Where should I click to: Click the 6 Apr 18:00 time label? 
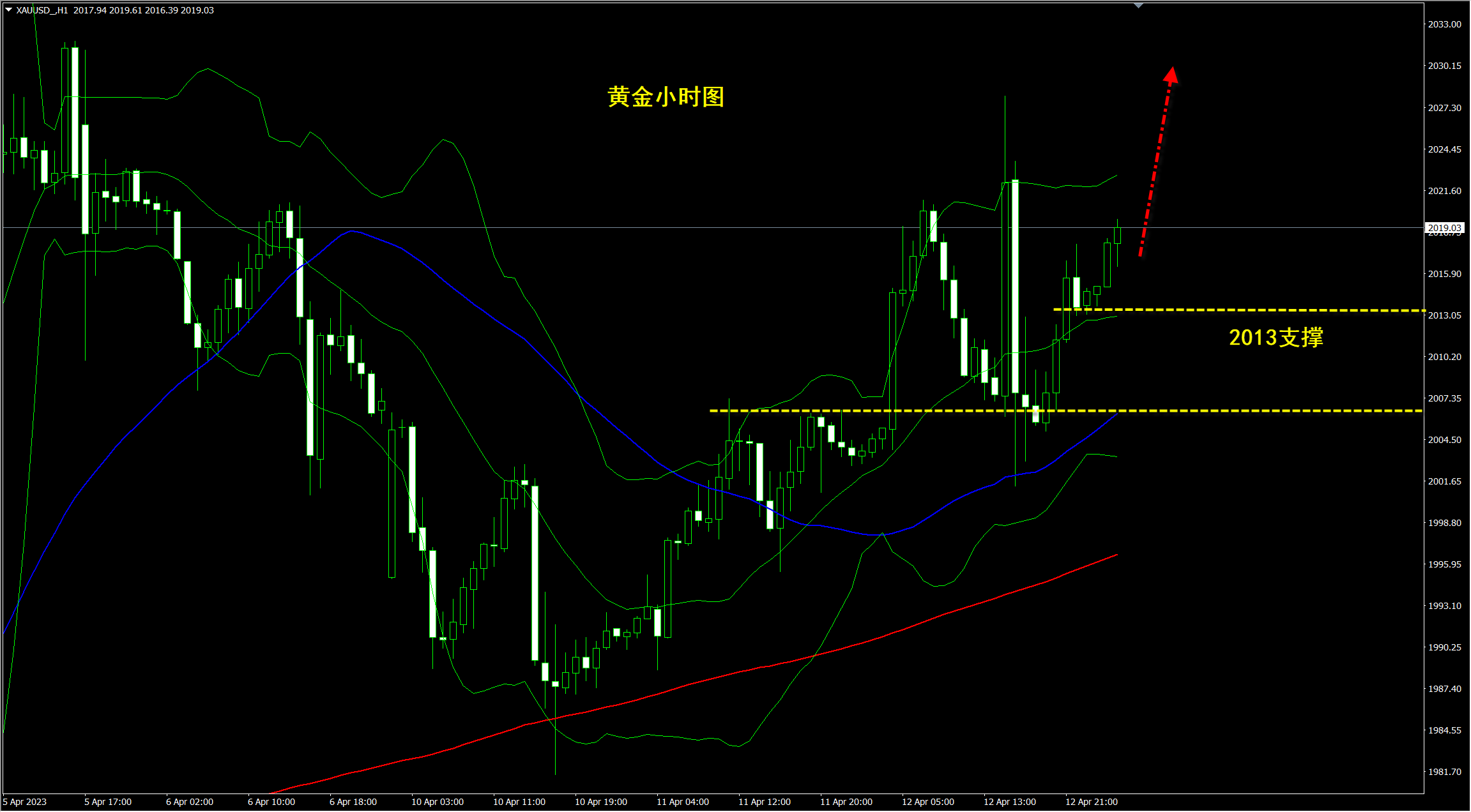click(353, 802)
